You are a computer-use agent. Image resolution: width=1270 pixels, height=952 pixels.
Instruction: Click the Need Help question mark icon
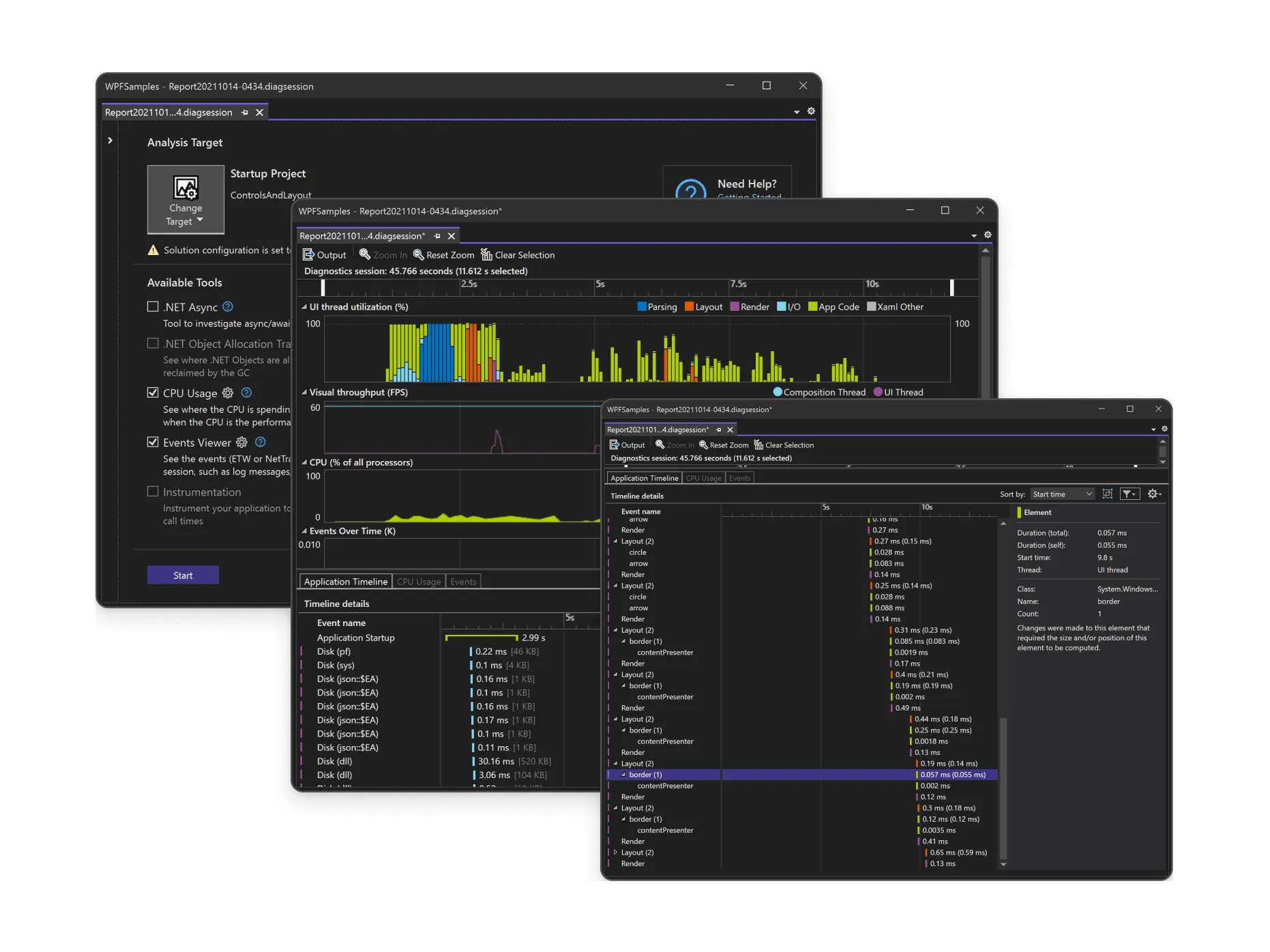tap(691, 190)
